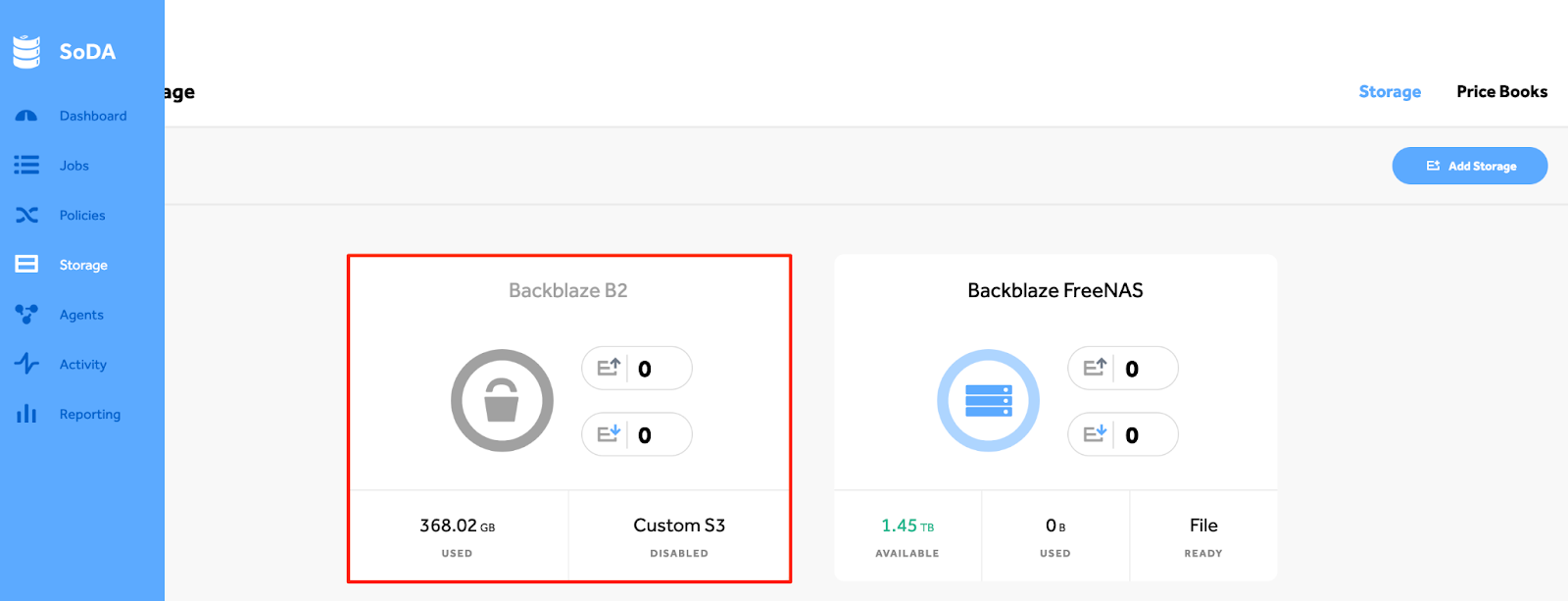Click the Backblaze B2 upload count pill
The width and height of the screenshot is (1568, 601).
pyautogui.click(x=637, y=368)
